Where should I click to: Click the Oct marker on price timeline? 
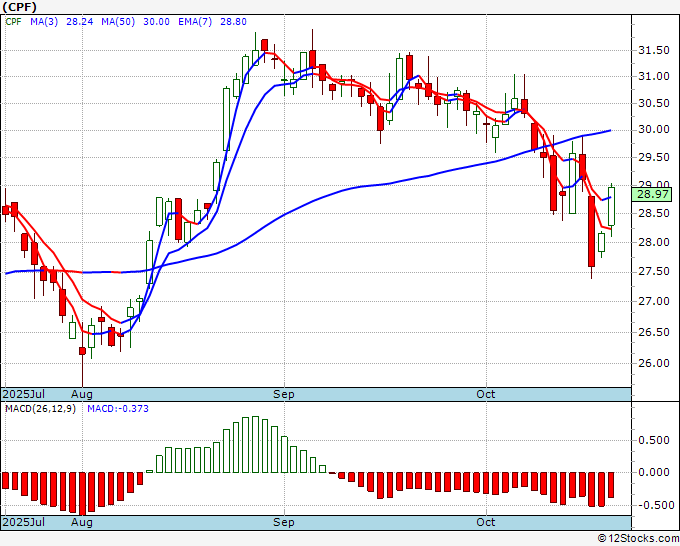tap(485, 394)
